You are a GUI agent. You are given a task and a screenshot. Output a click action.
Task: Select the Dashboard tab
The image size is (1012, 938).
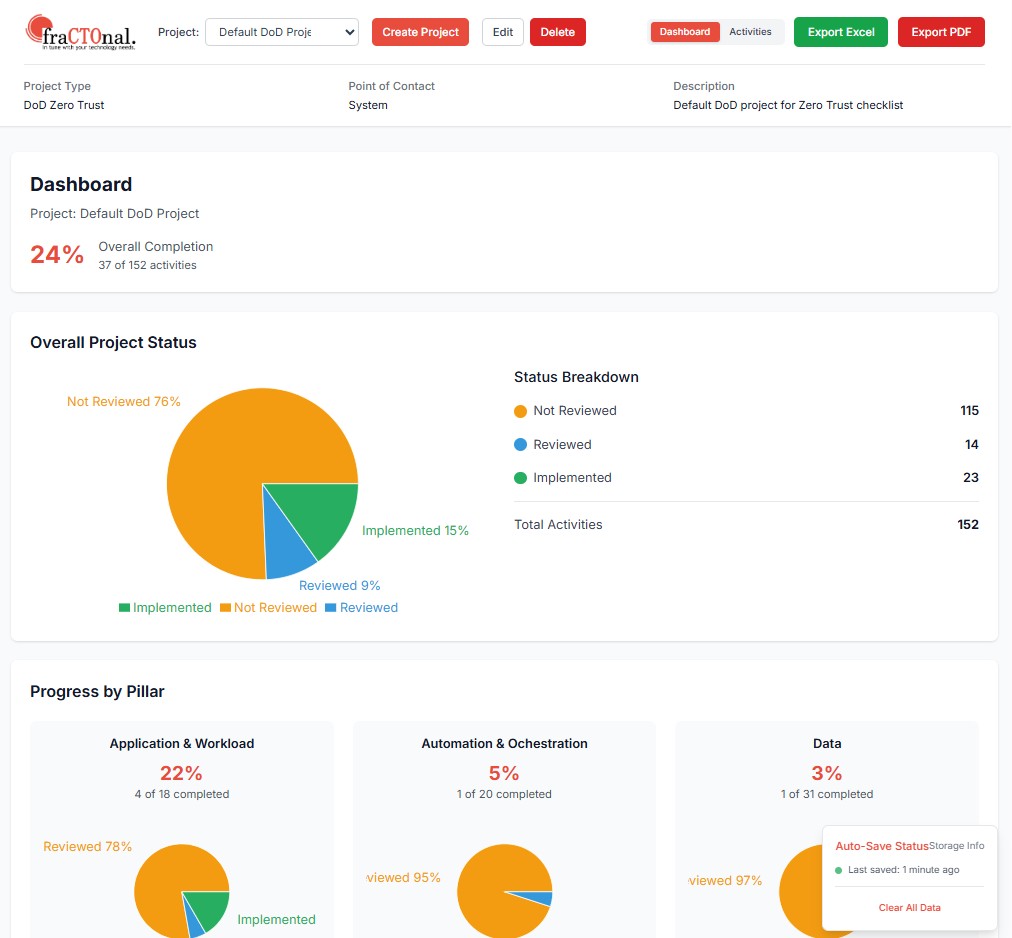tap(684, 31)
